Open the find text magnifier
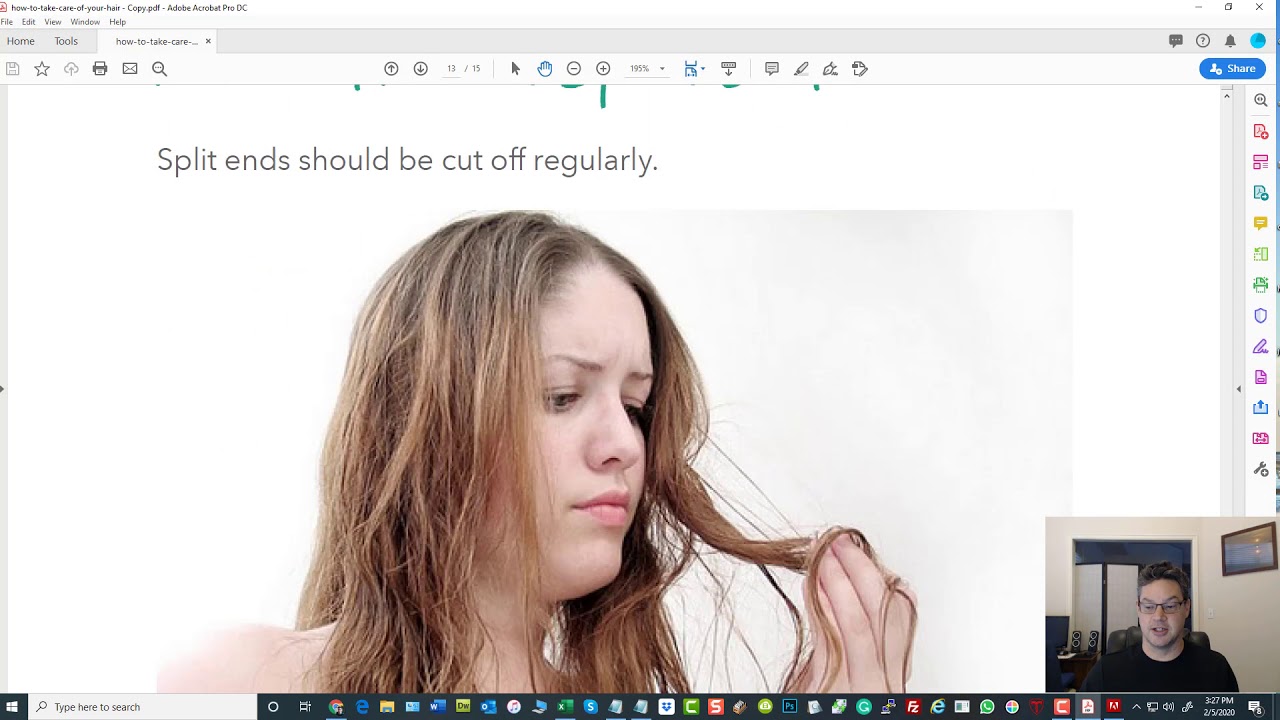Image resolution: width=1280 pixels, height=720 pixels. [x=159, y=69]
